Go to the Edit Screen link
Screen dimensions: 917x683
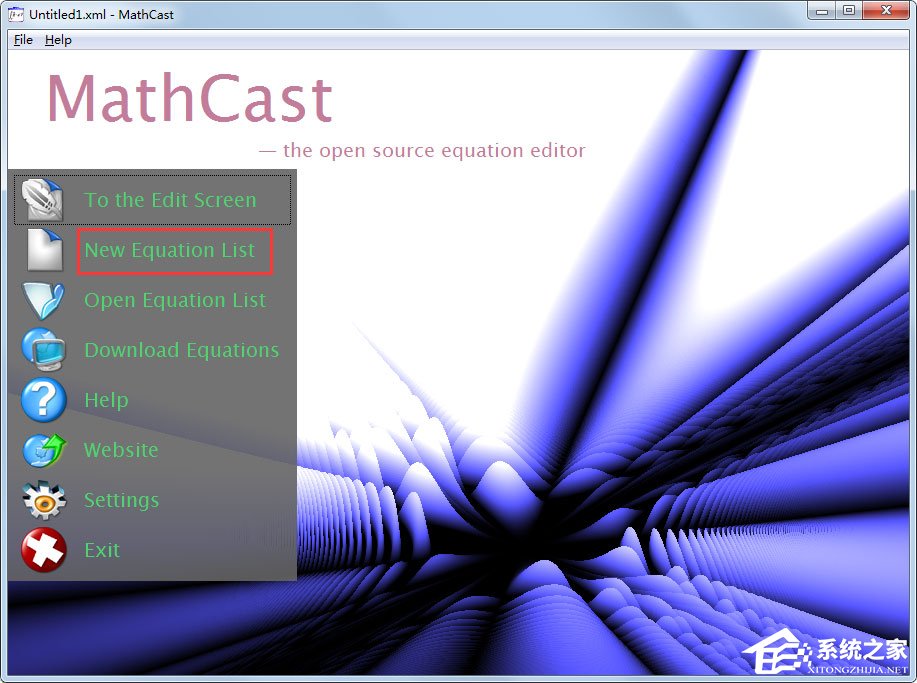click(170, 200)
